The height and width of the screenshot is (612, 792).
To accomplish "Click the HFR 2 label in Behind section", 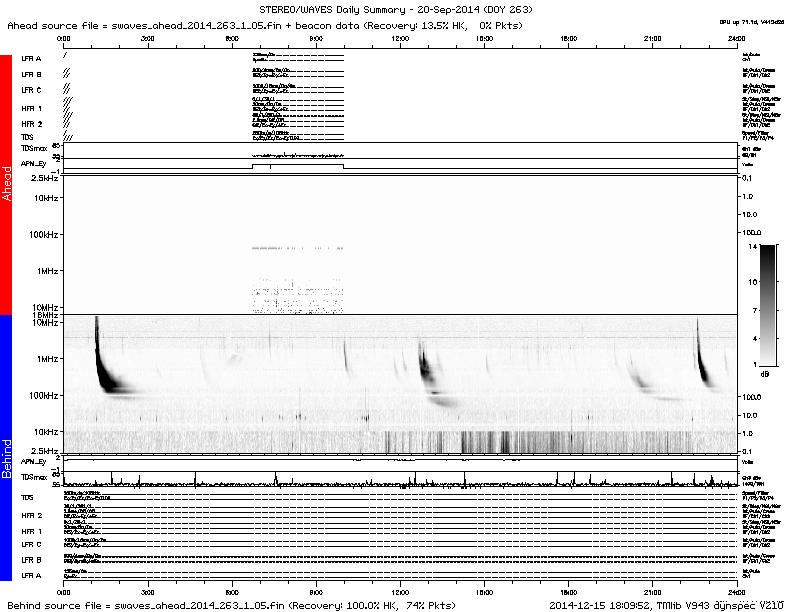I will 31,516.
